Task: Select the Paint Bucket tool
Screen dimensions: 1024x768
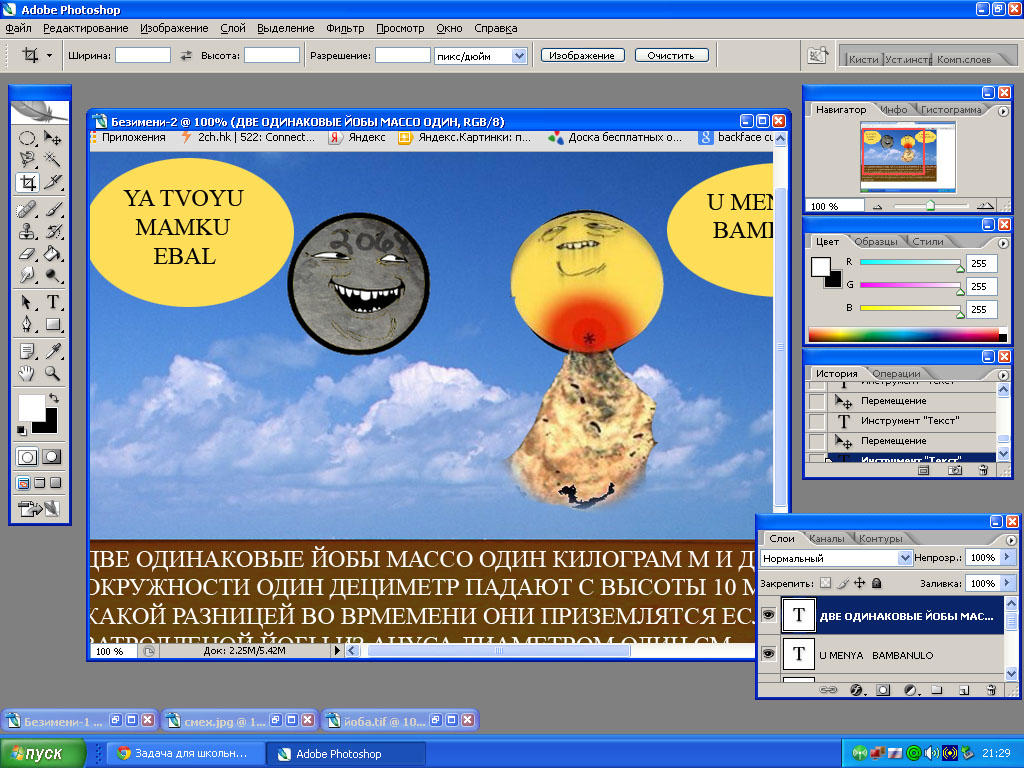Action: point(52,253)
